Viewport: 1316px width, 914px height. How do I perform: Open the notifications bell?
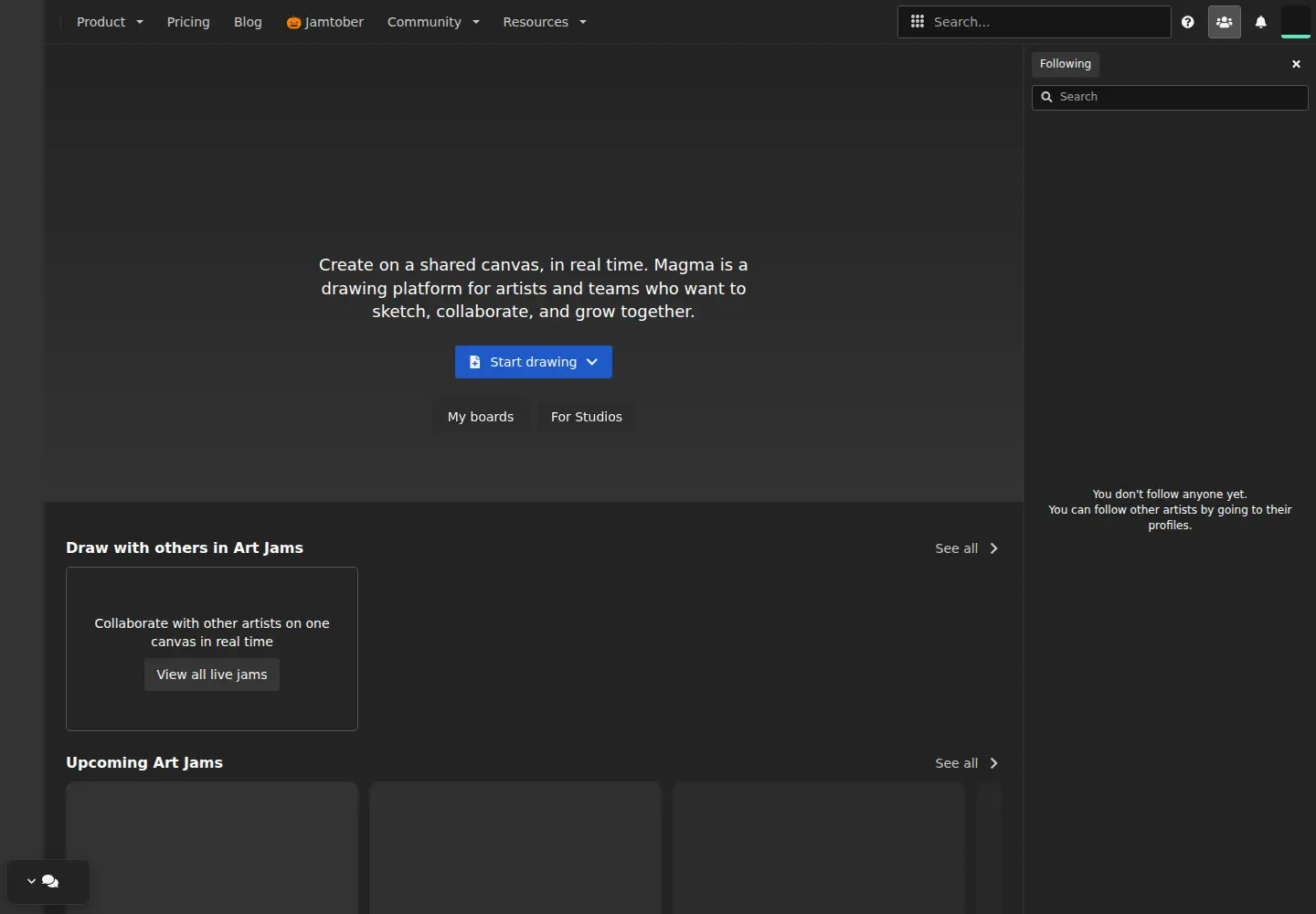coord(1260,22)
